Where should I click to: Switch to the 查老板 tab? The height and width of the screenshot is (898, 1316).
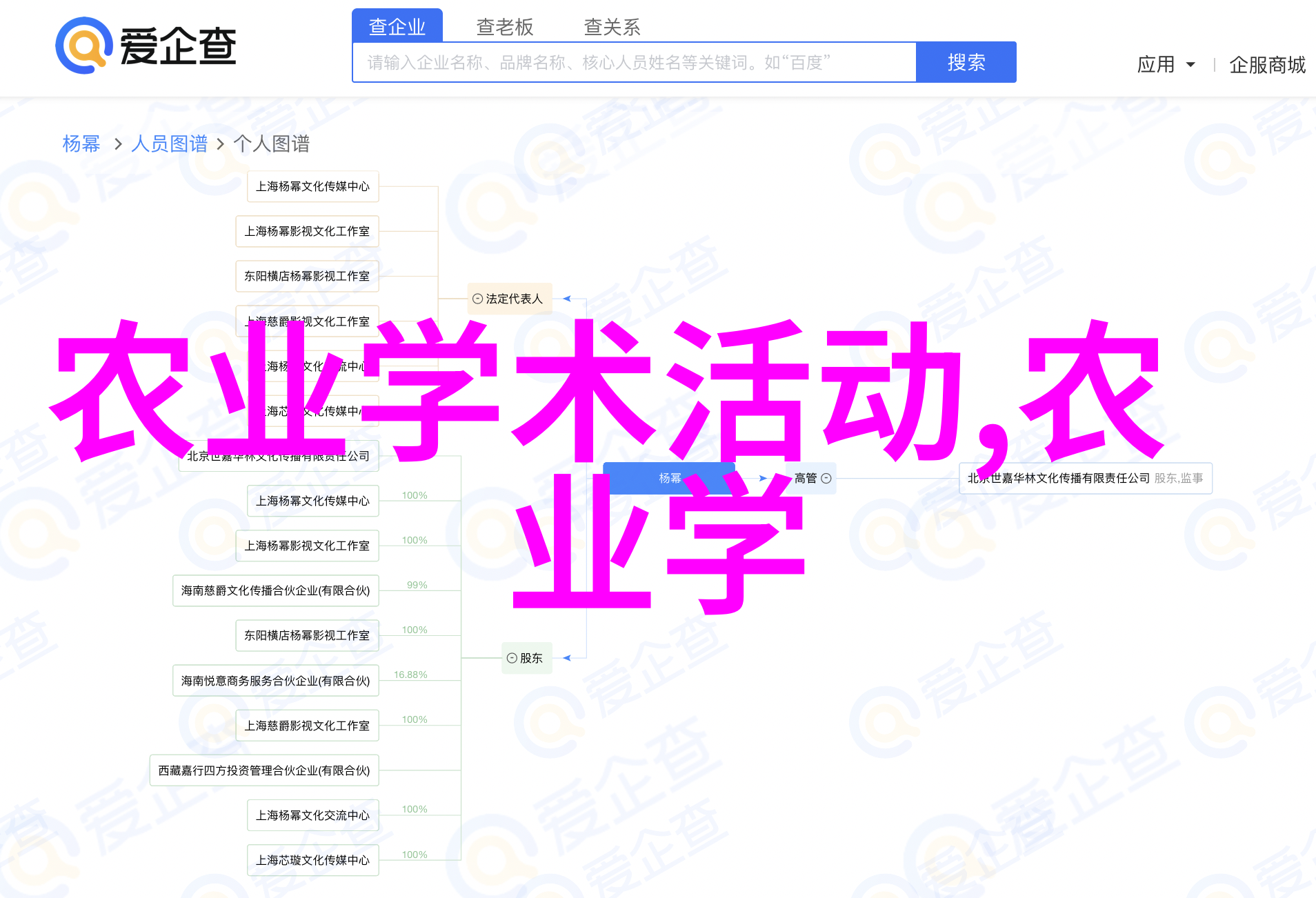click(x=505, y=26)
